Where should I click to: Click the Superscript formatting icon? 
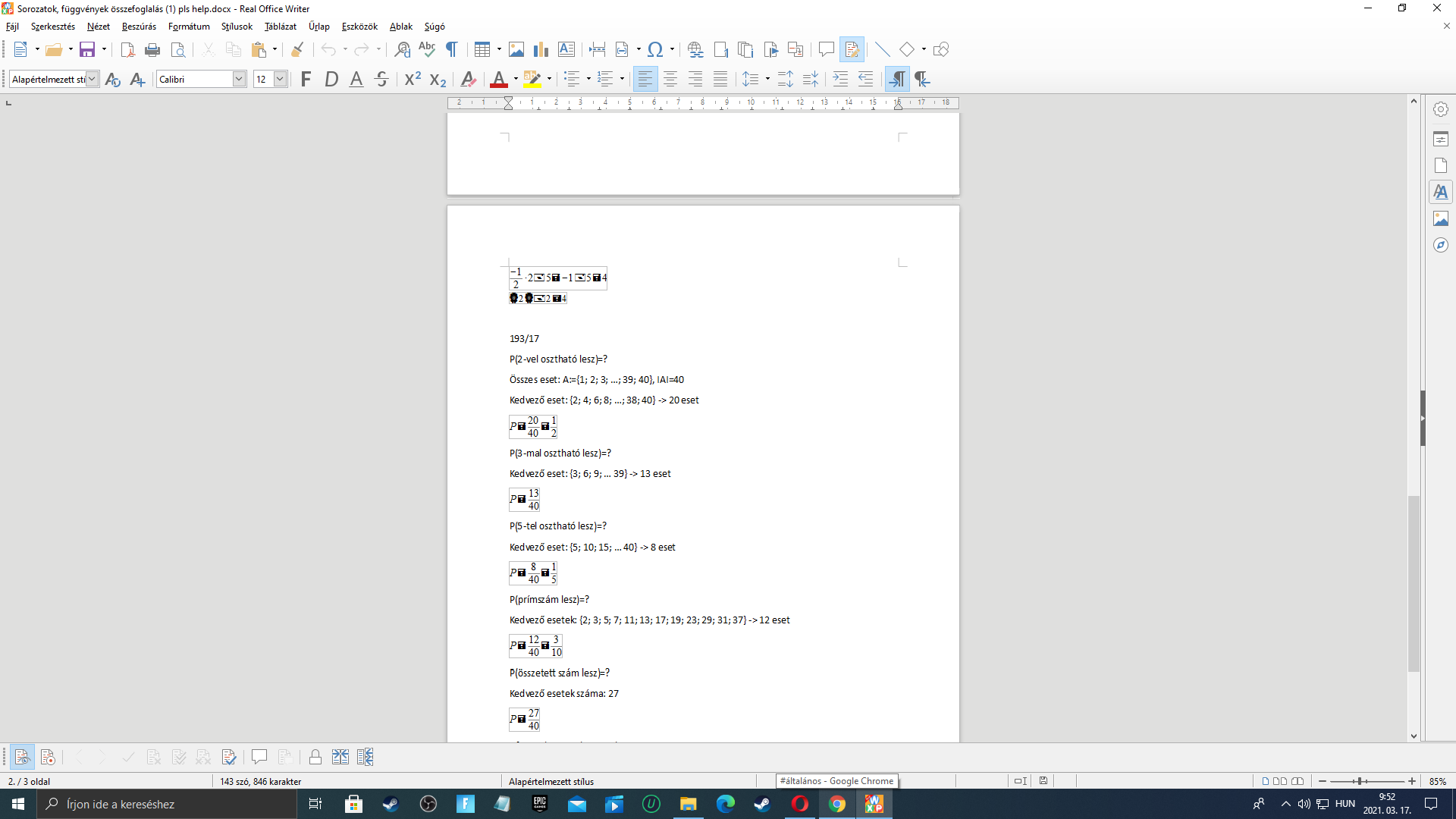[413, 79]
